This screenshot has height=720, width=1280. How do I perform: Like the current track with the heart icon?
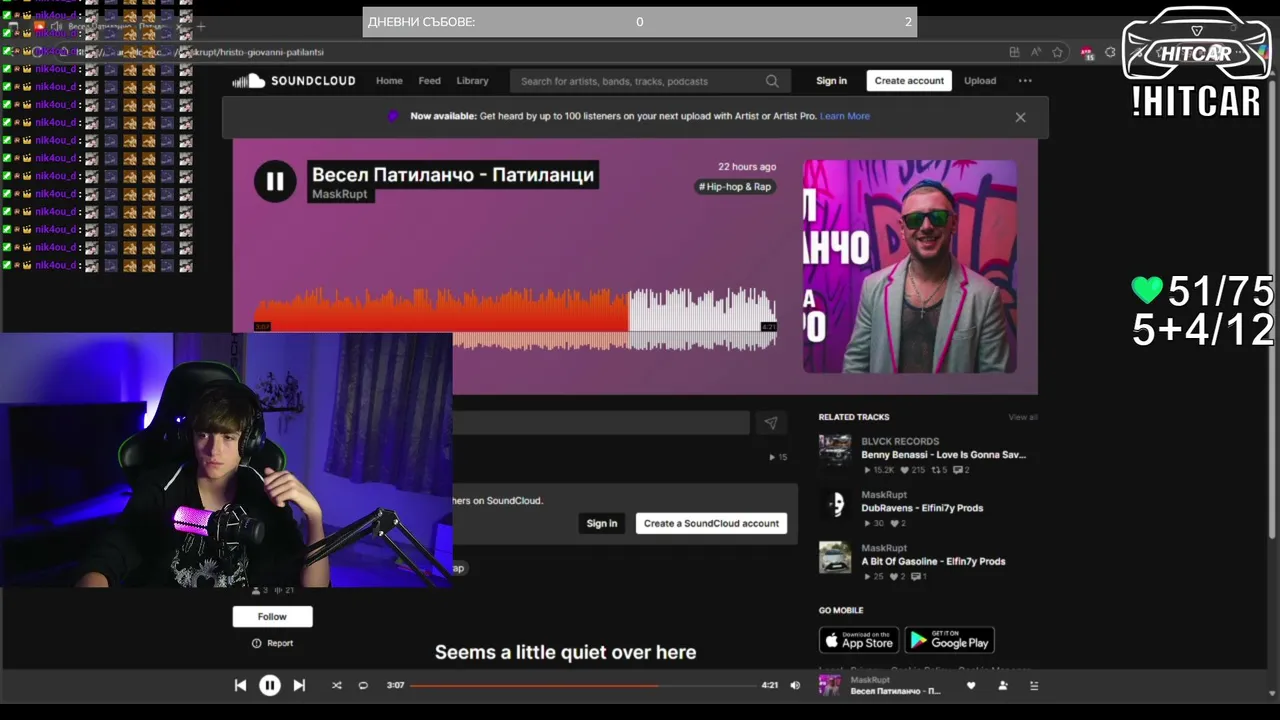(x=970, y=685)
